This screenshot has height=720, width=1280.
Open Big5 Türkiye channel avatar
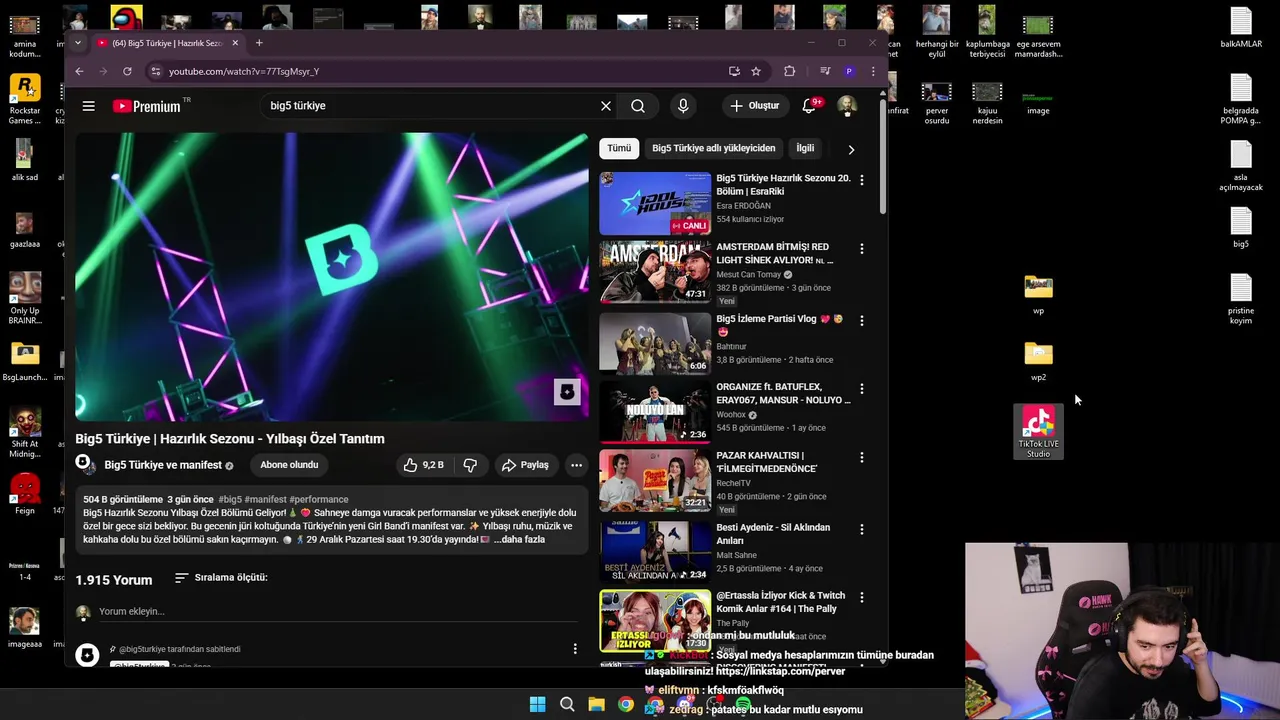click(x=85, y=464)
